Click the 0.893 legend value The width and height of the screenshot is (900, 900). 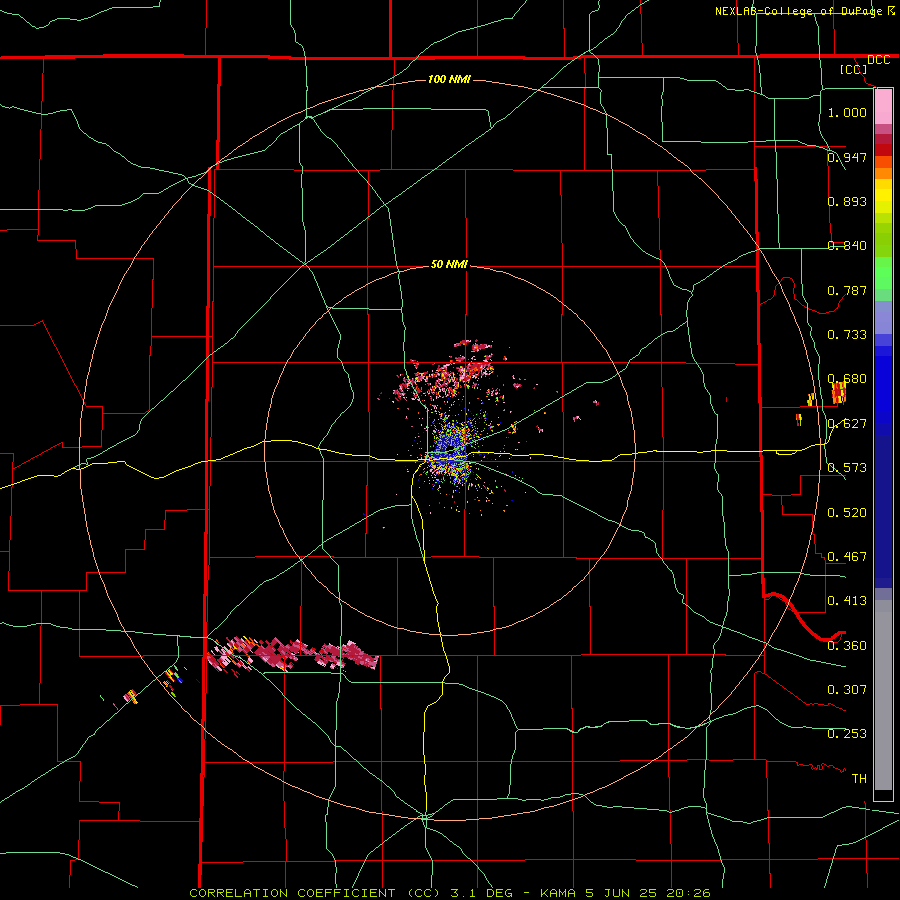847,201
